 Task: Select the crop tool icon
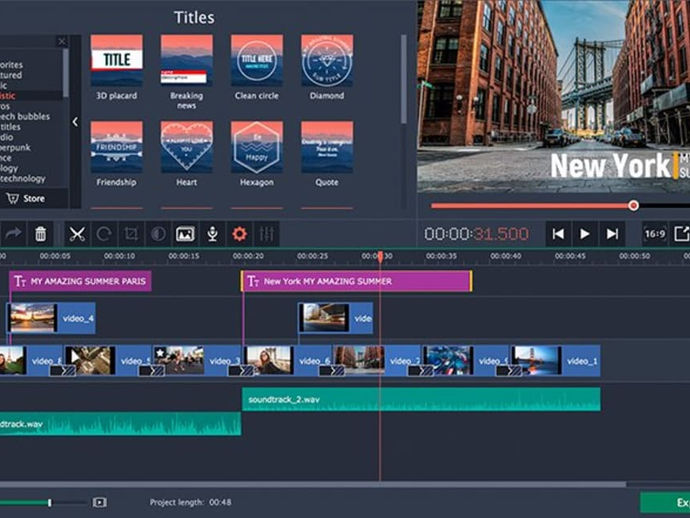point(131,234)
